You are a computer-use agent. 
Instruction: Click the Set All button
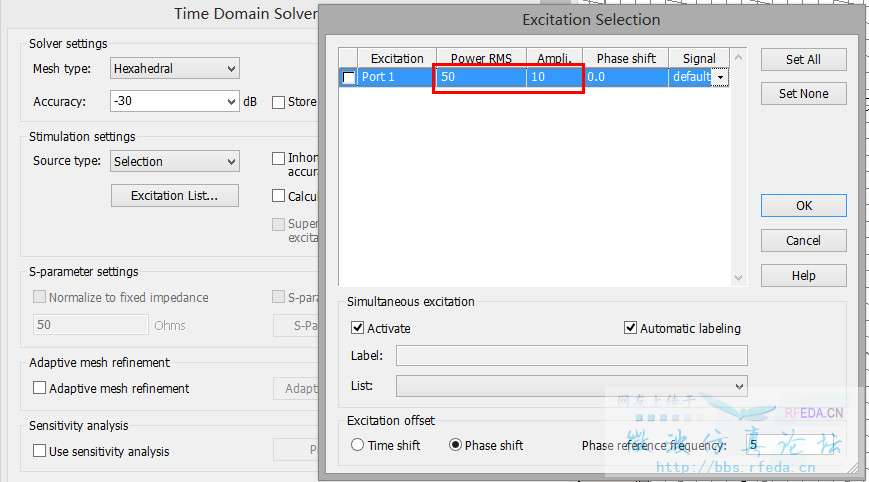[803, 59]
